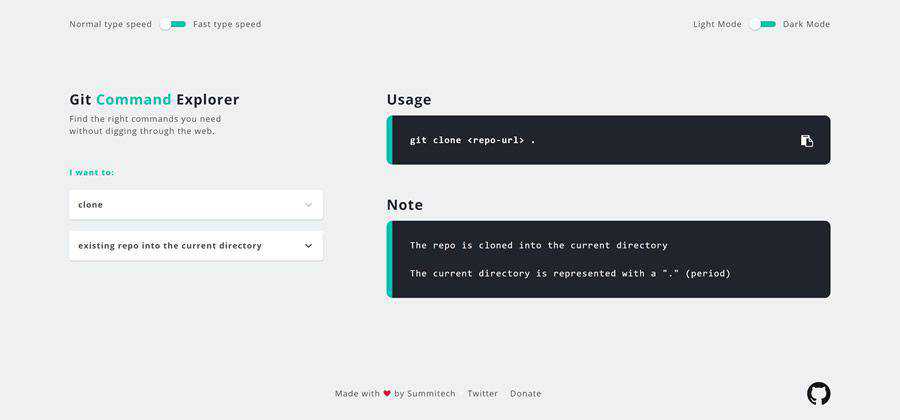Click the "git clone <repo-url> ." command text
900x420 pixels.
[x=472, y=141]
